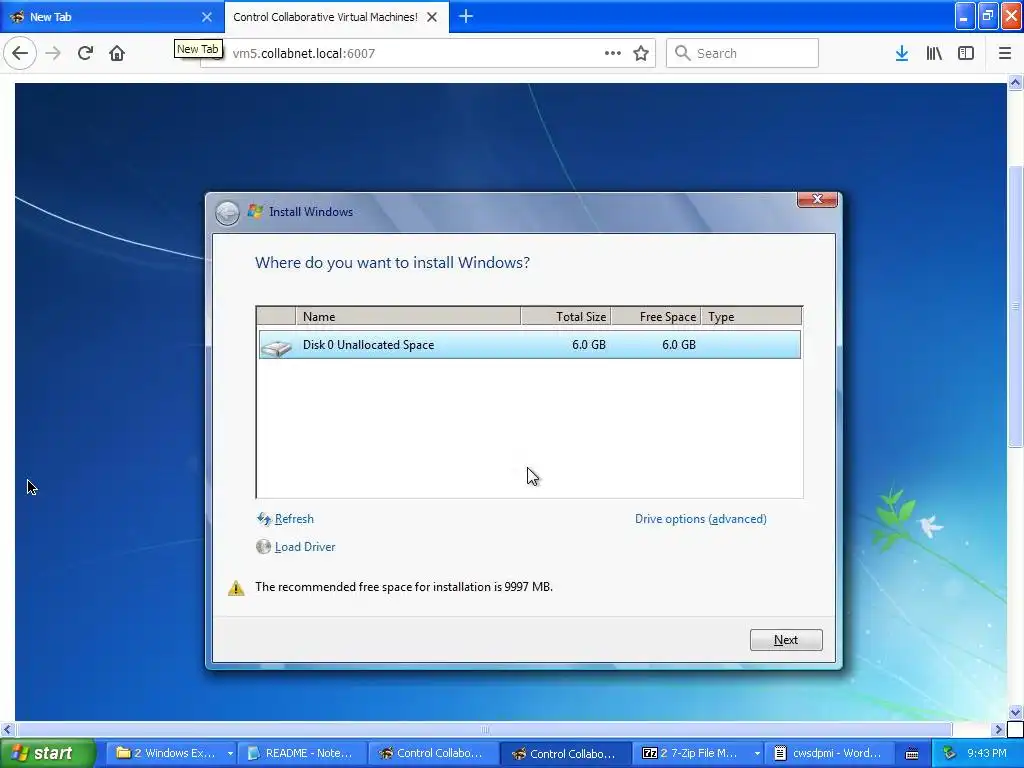The image size is (1024, 768).
Task: Switch to the New Tab tab
Action: click(x=111, y=17)
